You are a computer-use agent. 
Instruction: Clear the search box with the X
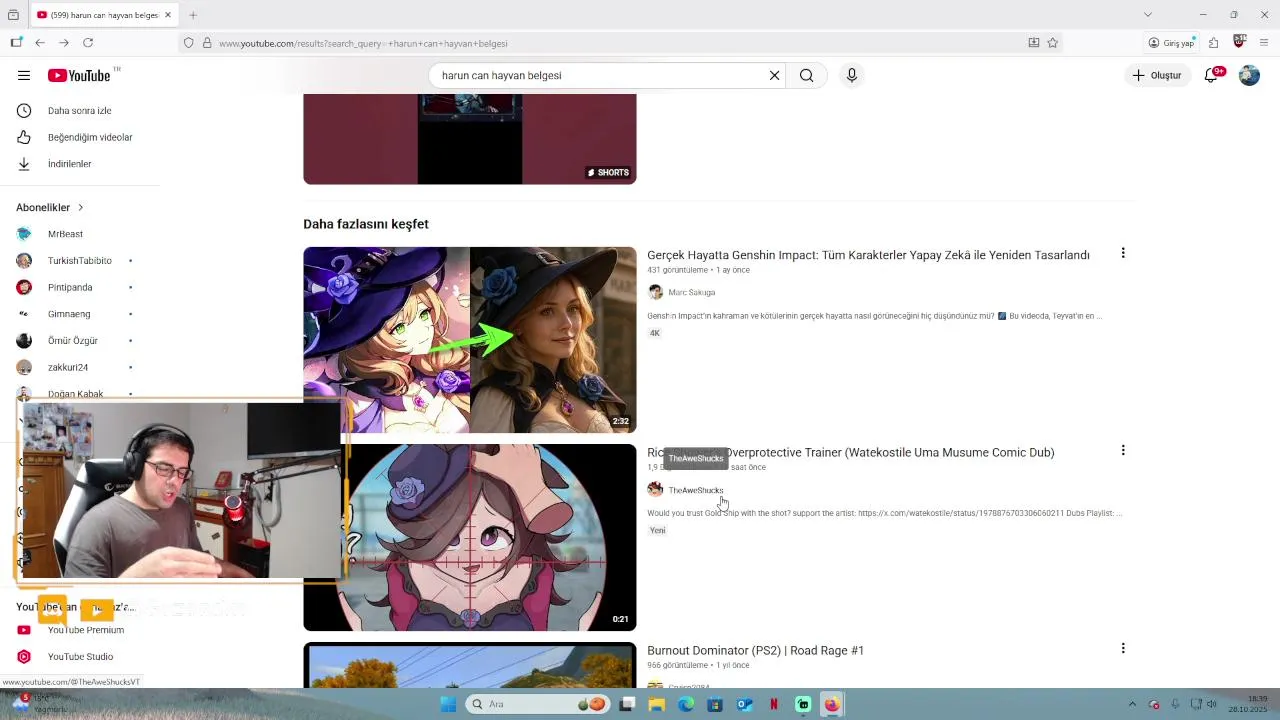pyautogui.click(x=774, y=75)
